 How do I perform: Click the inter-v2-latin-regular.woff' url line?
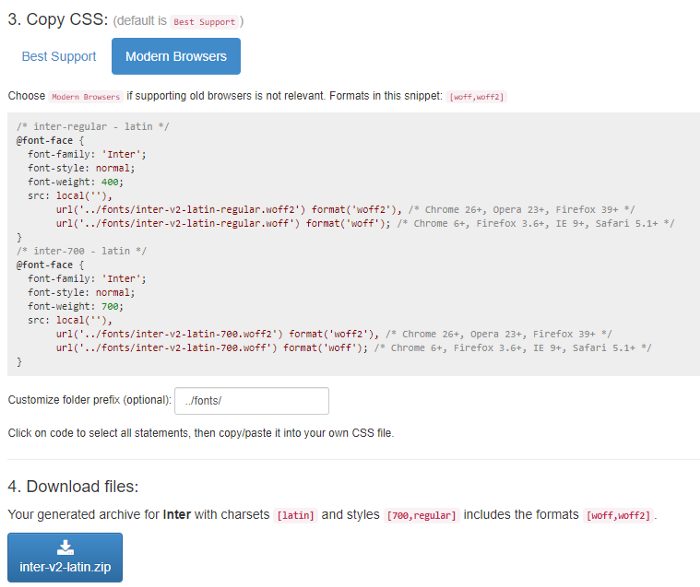coord(365,223)
